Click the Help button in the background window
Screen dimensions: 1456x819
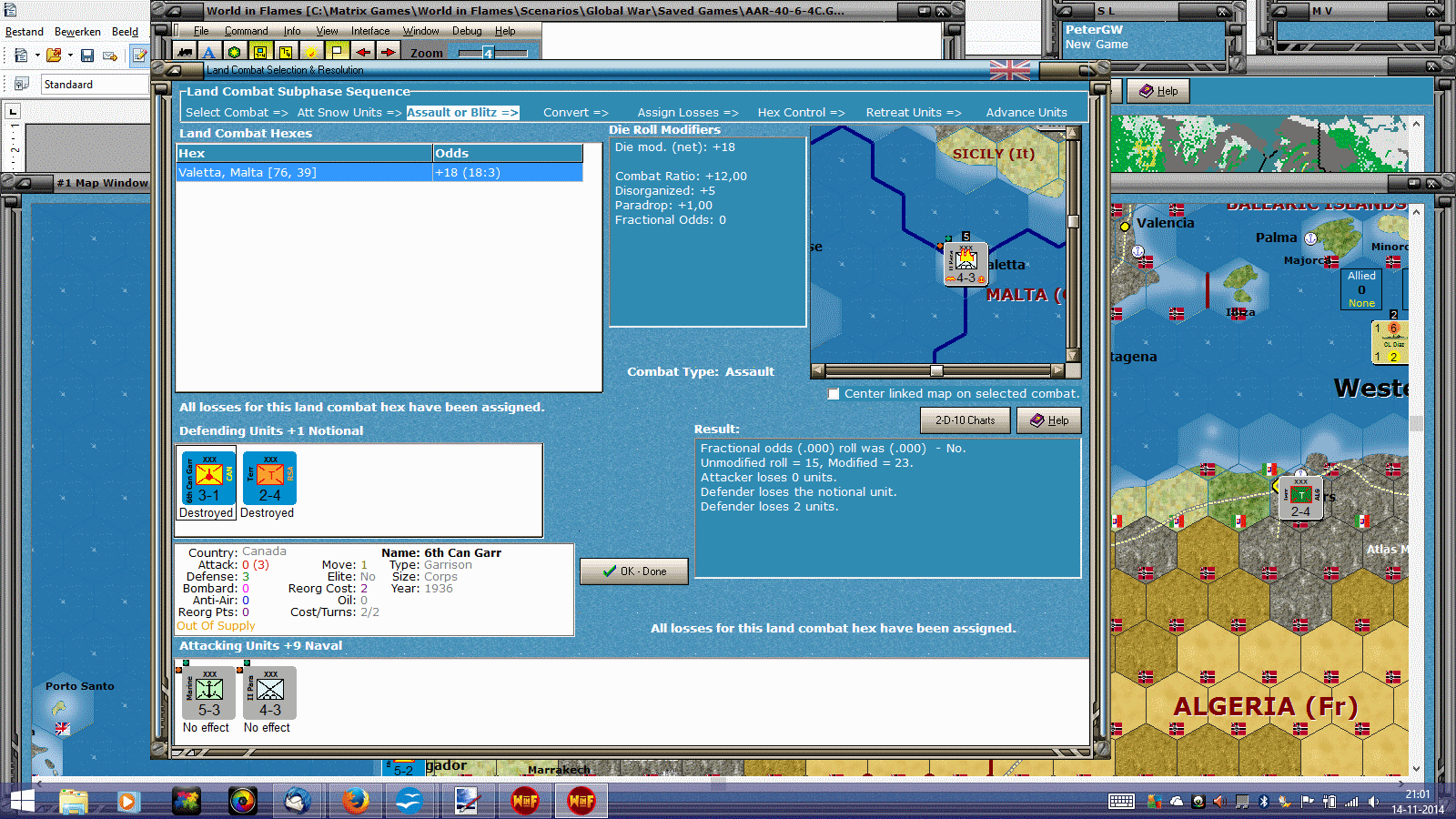click(1158, 91)
